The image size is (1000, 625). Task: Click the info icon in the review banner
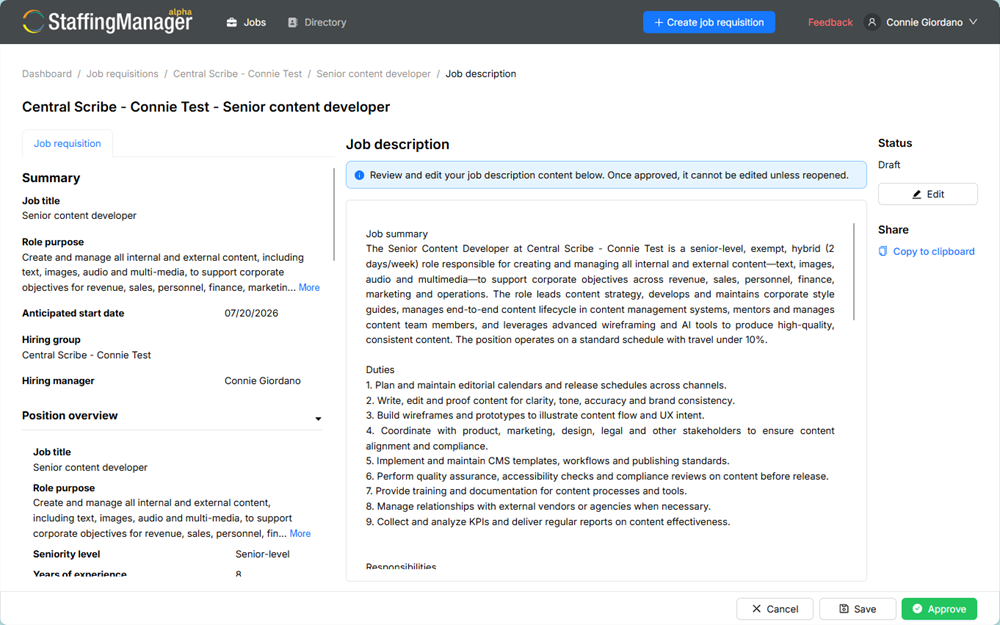tap(359, 175)
